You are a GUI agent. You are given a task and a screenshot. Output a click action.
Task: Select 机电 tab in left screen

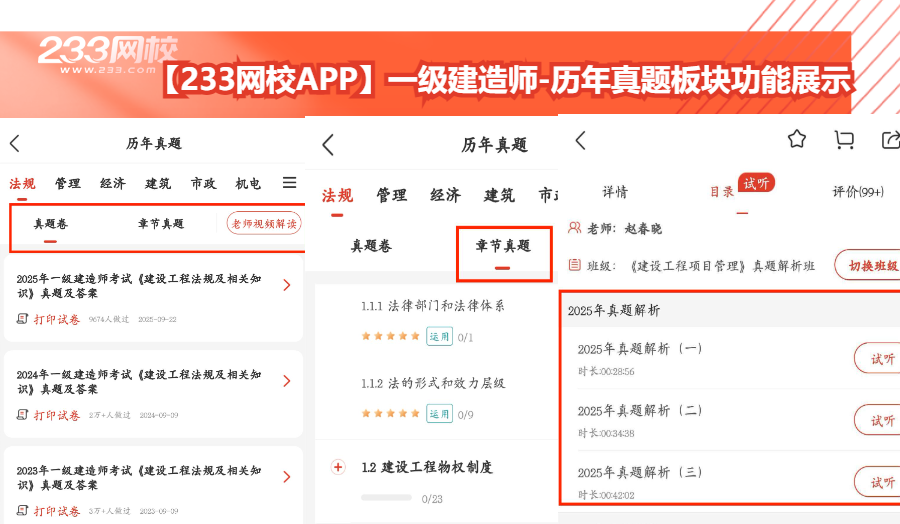[248, 184]
